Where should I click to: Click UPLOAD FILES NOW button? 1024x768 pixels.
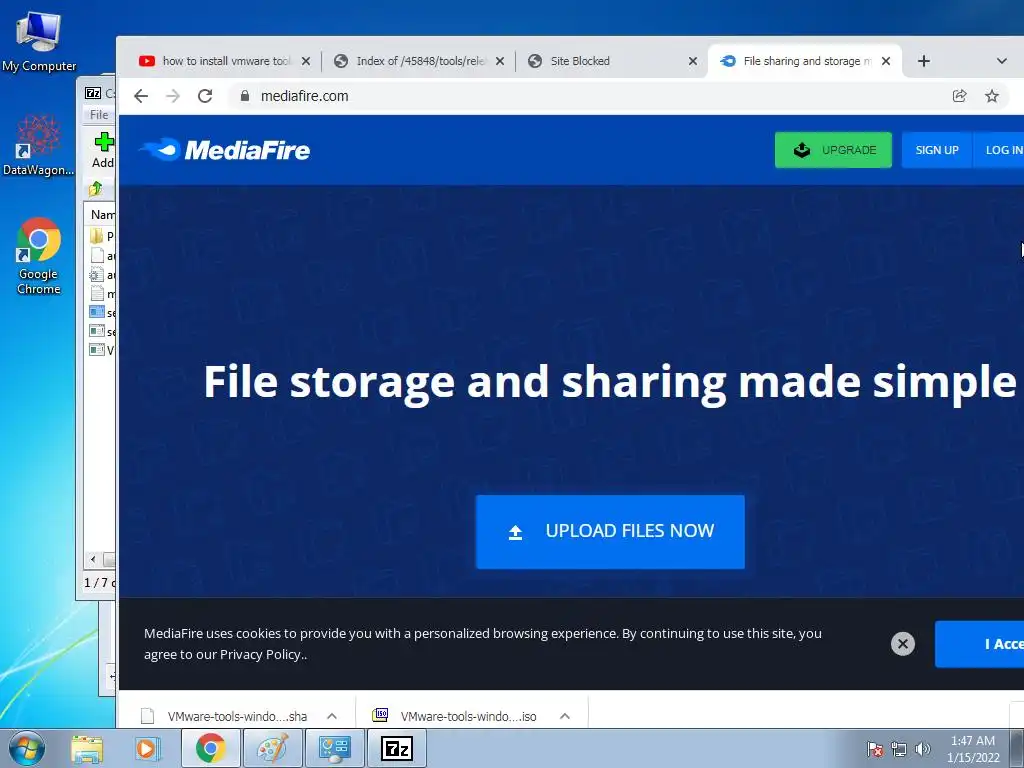(610, 532)
